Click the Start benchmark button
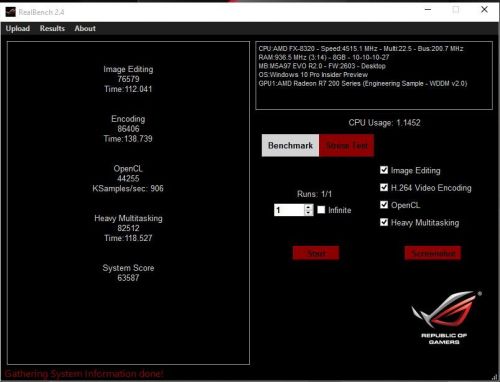The image size is (500, 382). [x=316, y=253]
